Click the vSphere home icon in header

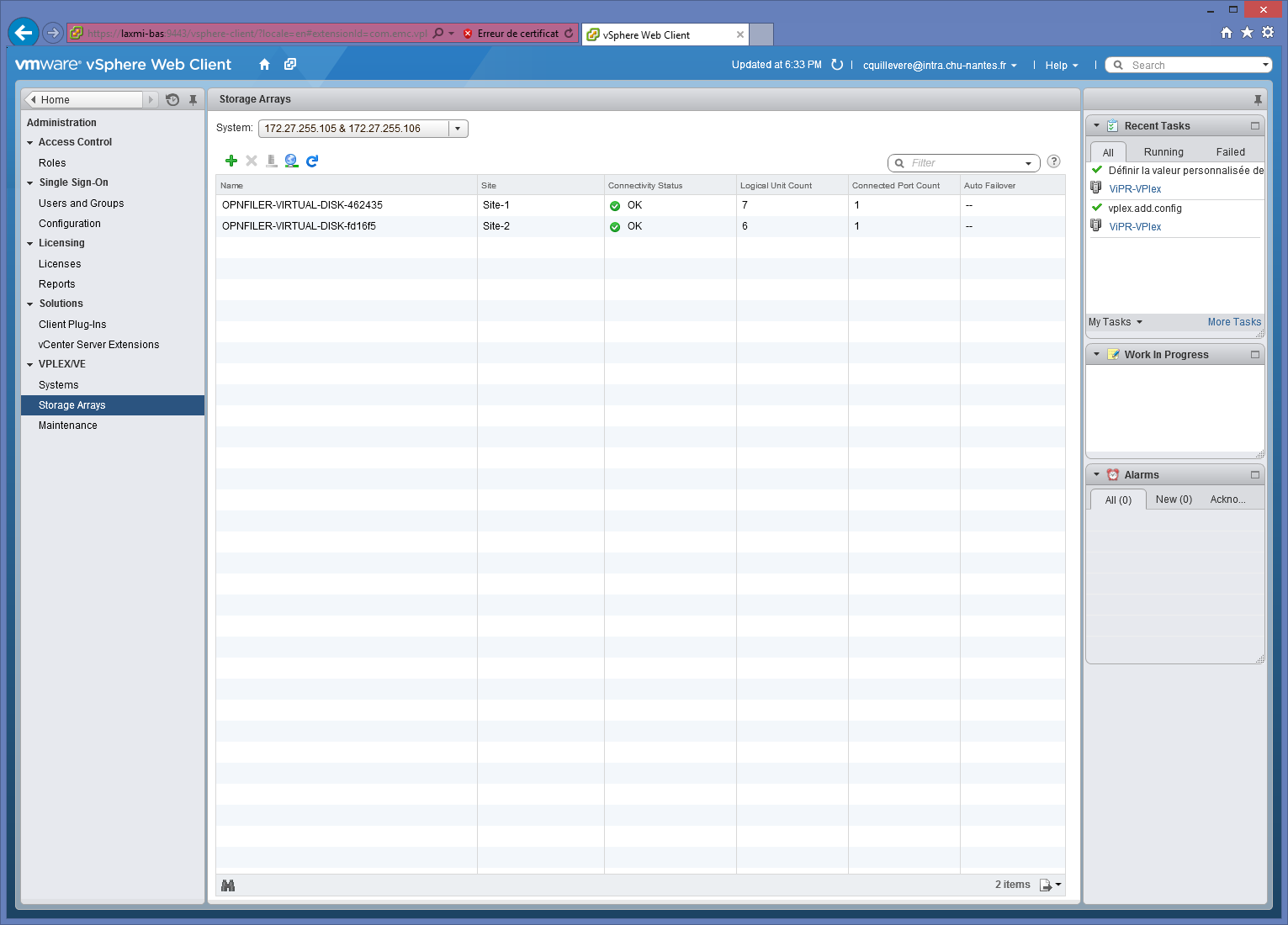pyautogui.click(x=265, y=65)
